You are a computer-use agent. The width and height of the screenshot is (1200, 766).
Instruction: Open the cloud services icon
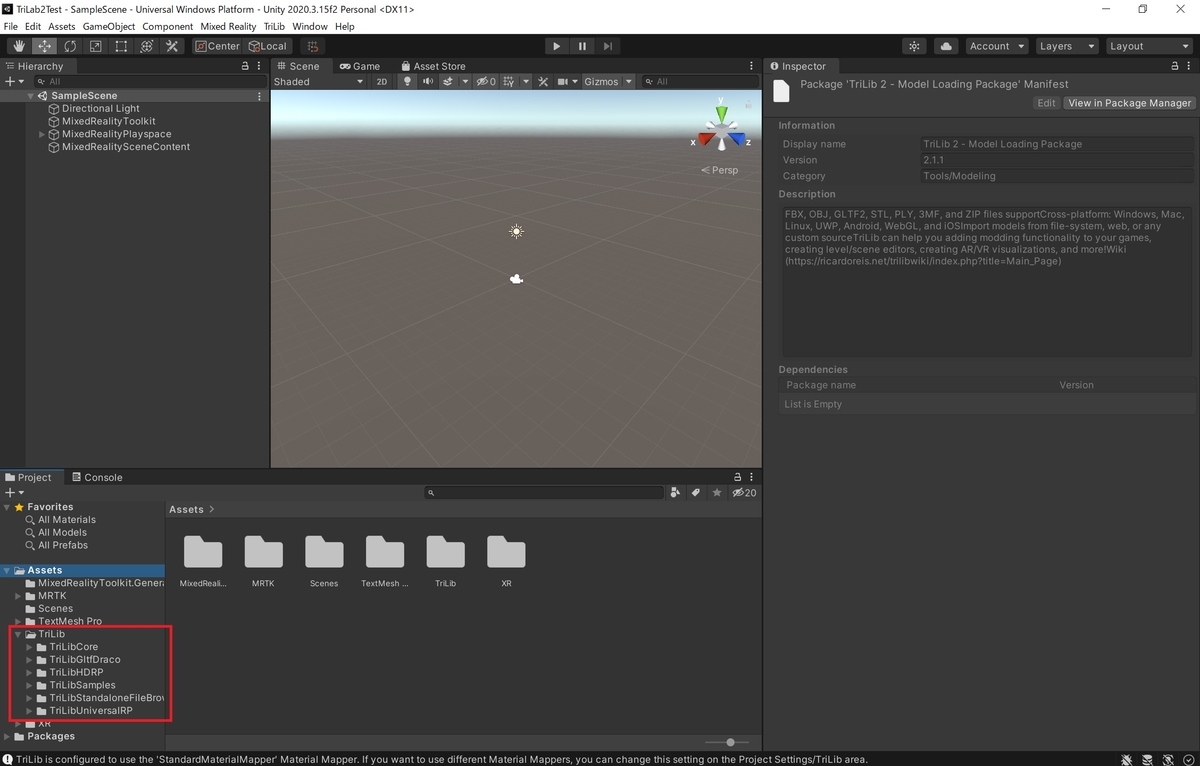(x=946, y=46)
